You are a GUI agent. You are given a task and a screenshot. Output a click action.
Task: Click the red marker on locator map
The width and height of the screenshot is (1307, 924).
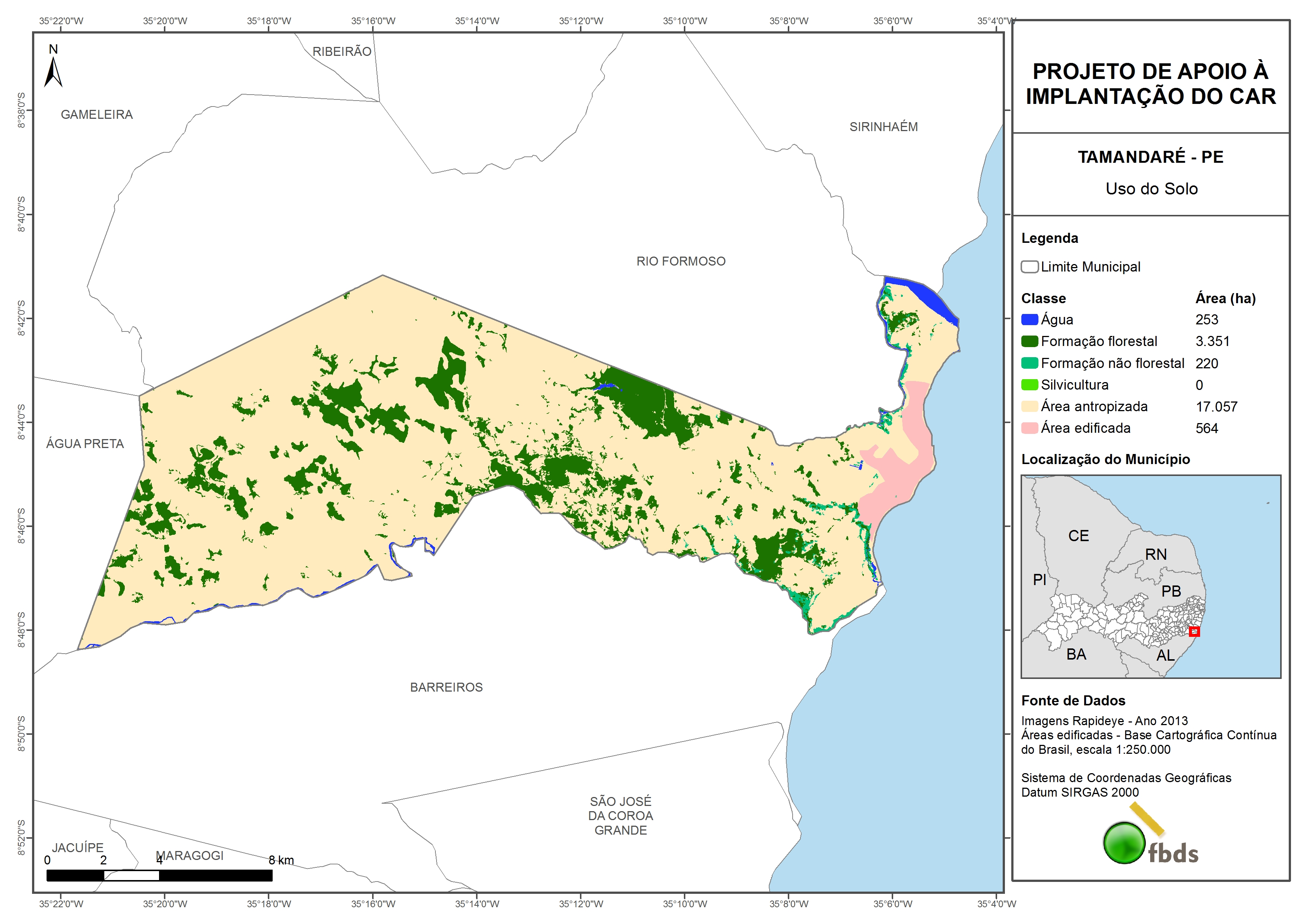pos(1194,631)
